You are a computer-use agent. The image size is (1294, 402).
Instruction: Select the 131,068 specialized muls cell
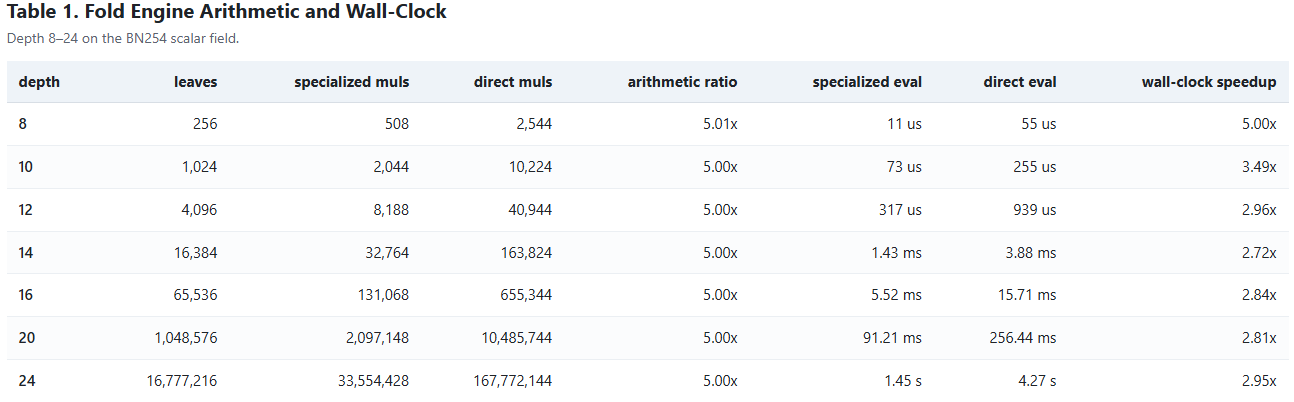pos(377,296)
